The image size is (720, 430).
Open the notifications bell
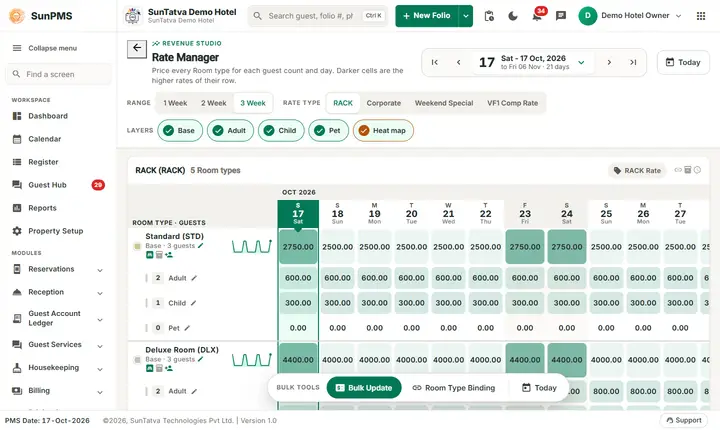[x=537, y=16]
